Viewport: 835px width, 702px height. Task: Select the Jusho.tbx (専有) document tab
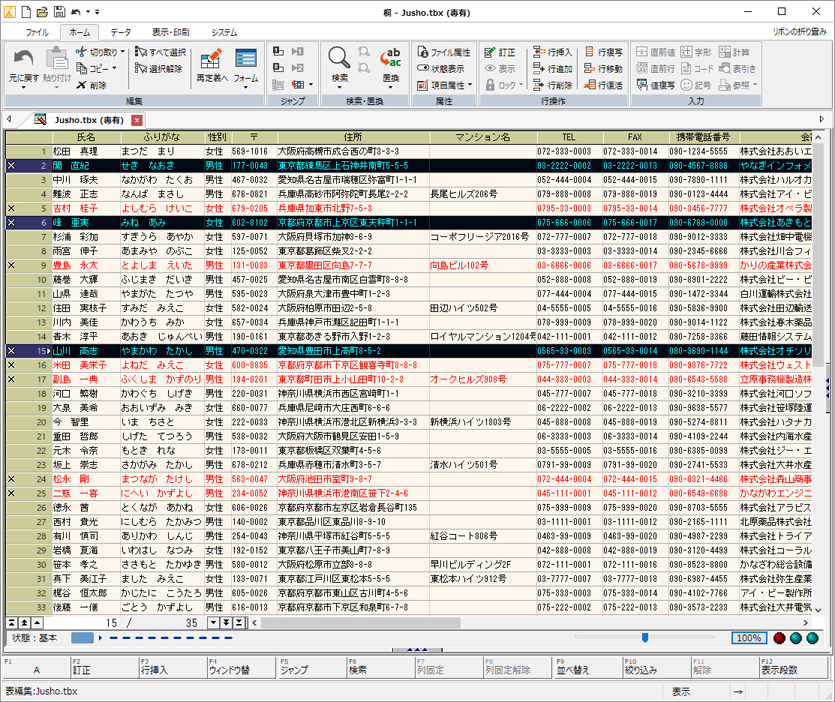point(88,120)
